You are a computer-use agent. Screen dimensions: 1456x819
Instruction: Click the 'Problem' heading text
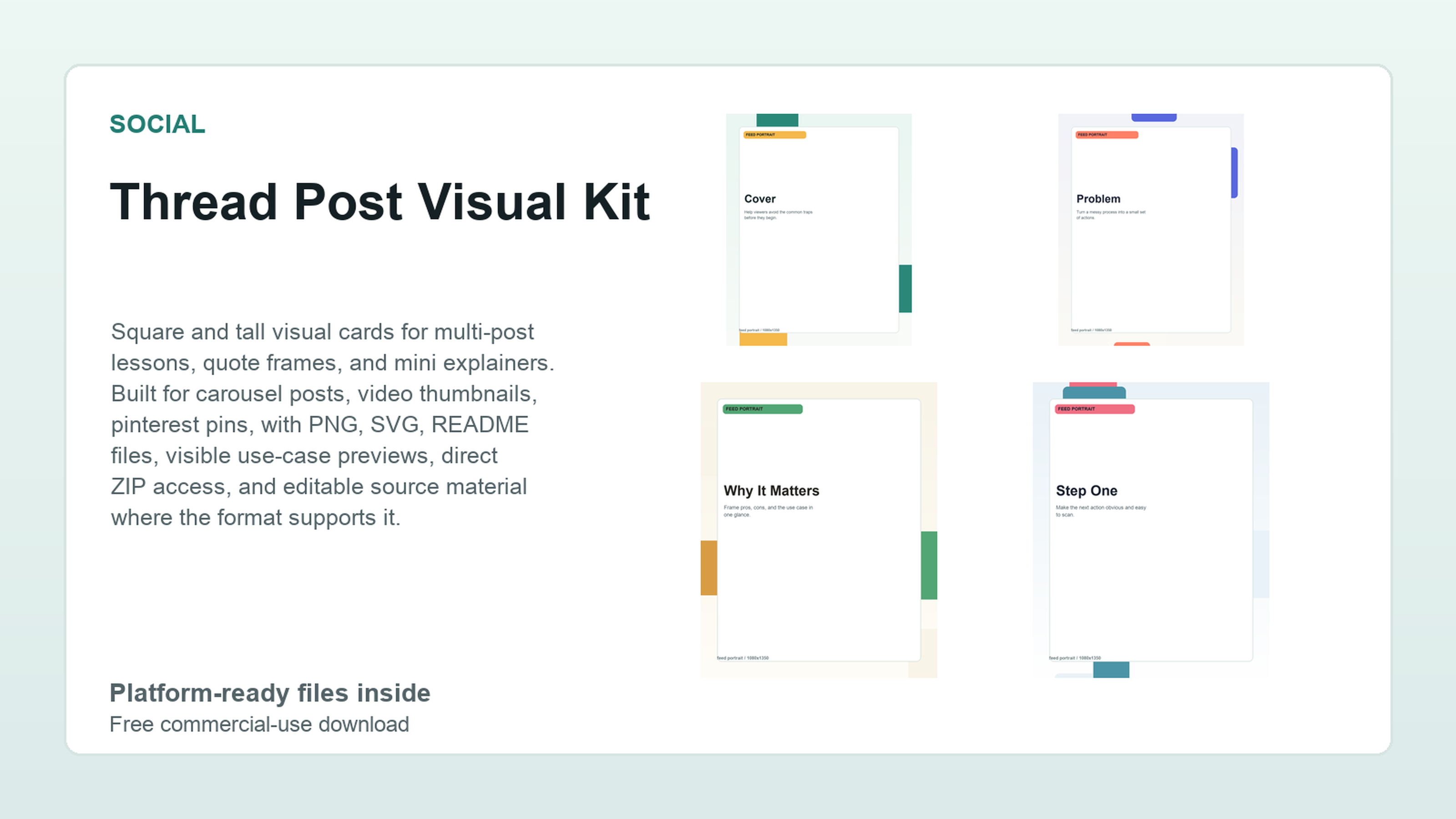tap(1098, 199)
